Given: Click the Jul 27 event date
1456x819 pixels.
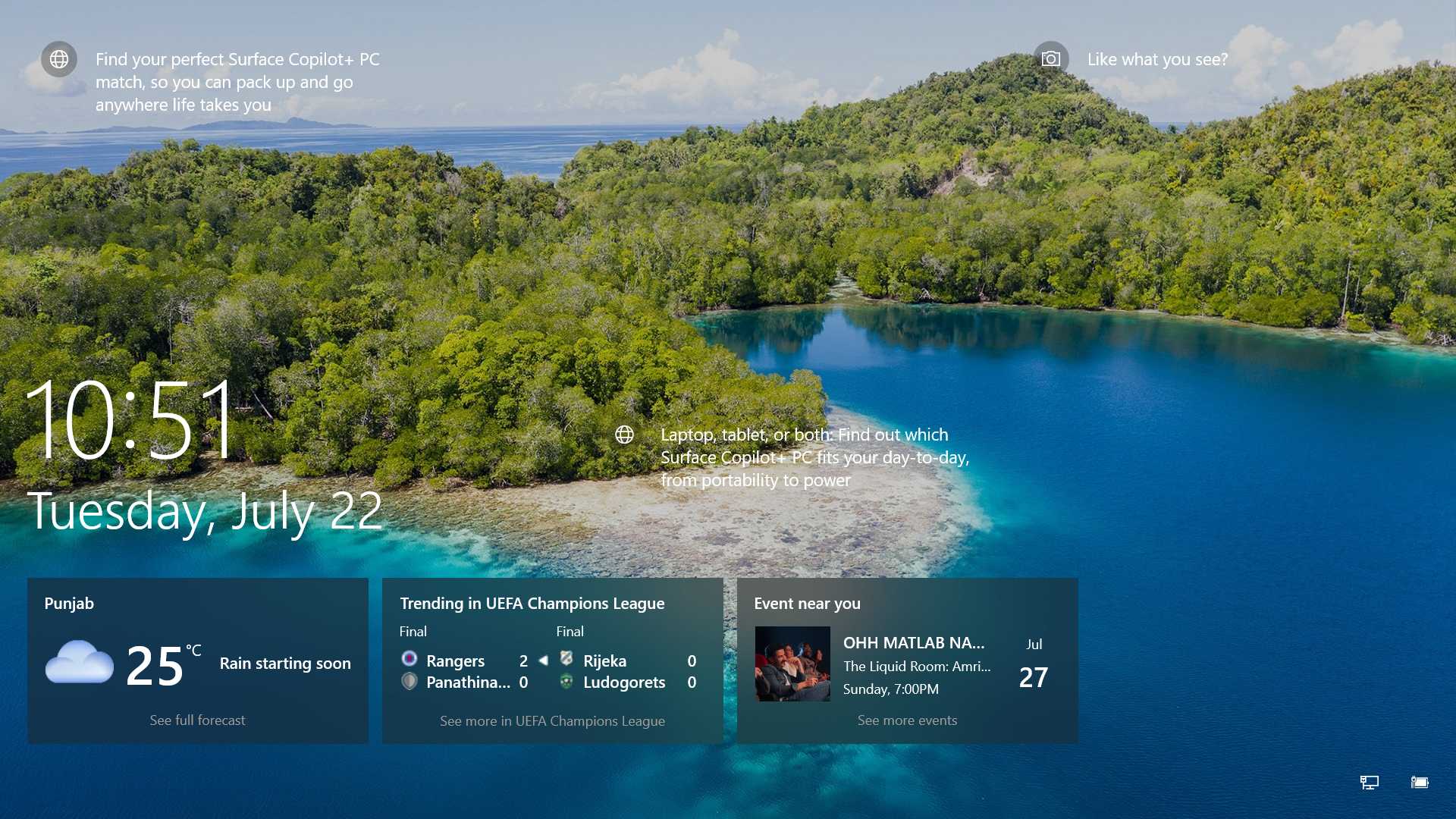Looking at the screenshot, I should click(x=1034, y=666).
